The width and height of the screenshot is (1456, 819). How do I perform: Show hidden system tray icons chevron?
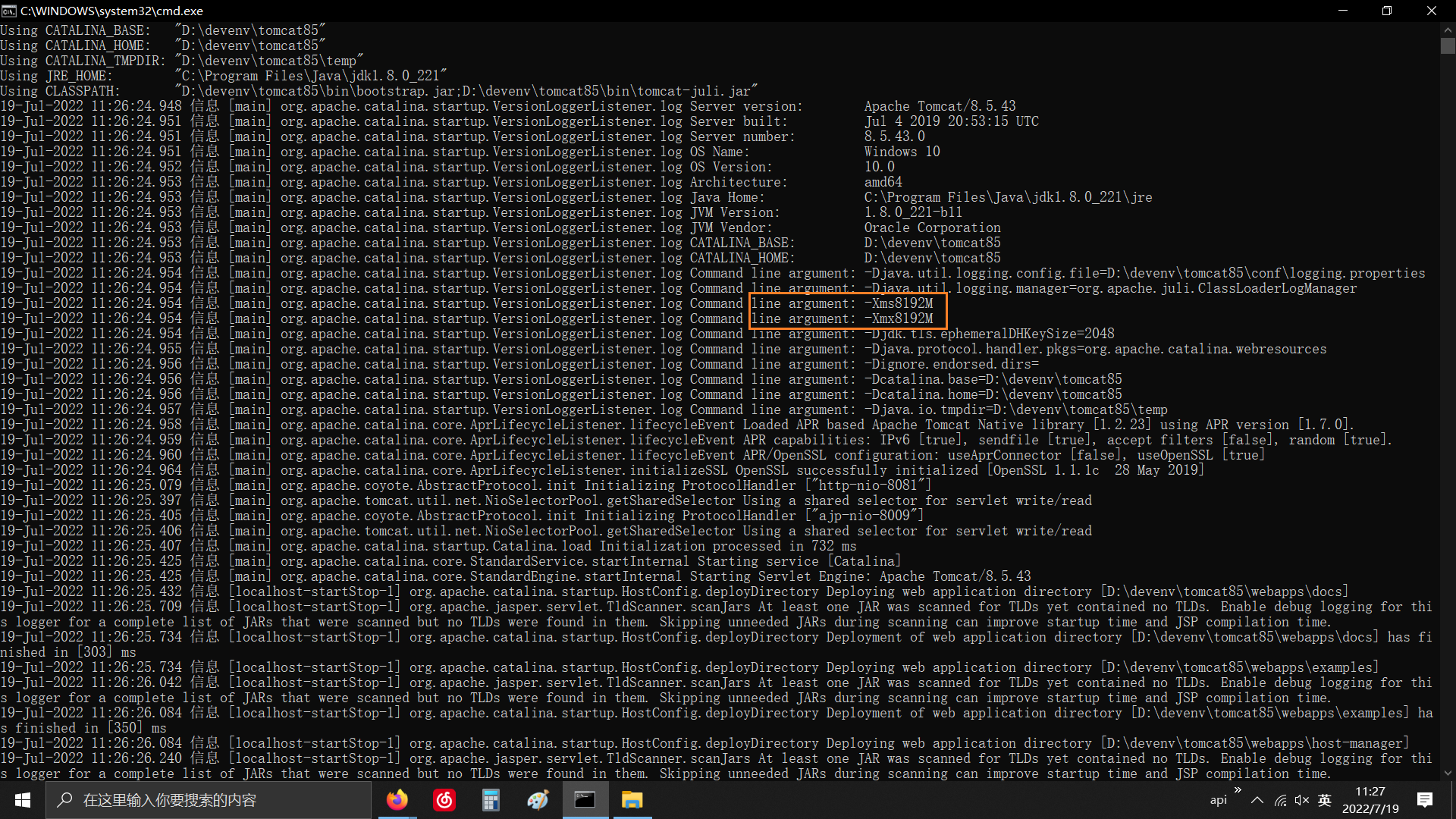[x=1257, y=800]
